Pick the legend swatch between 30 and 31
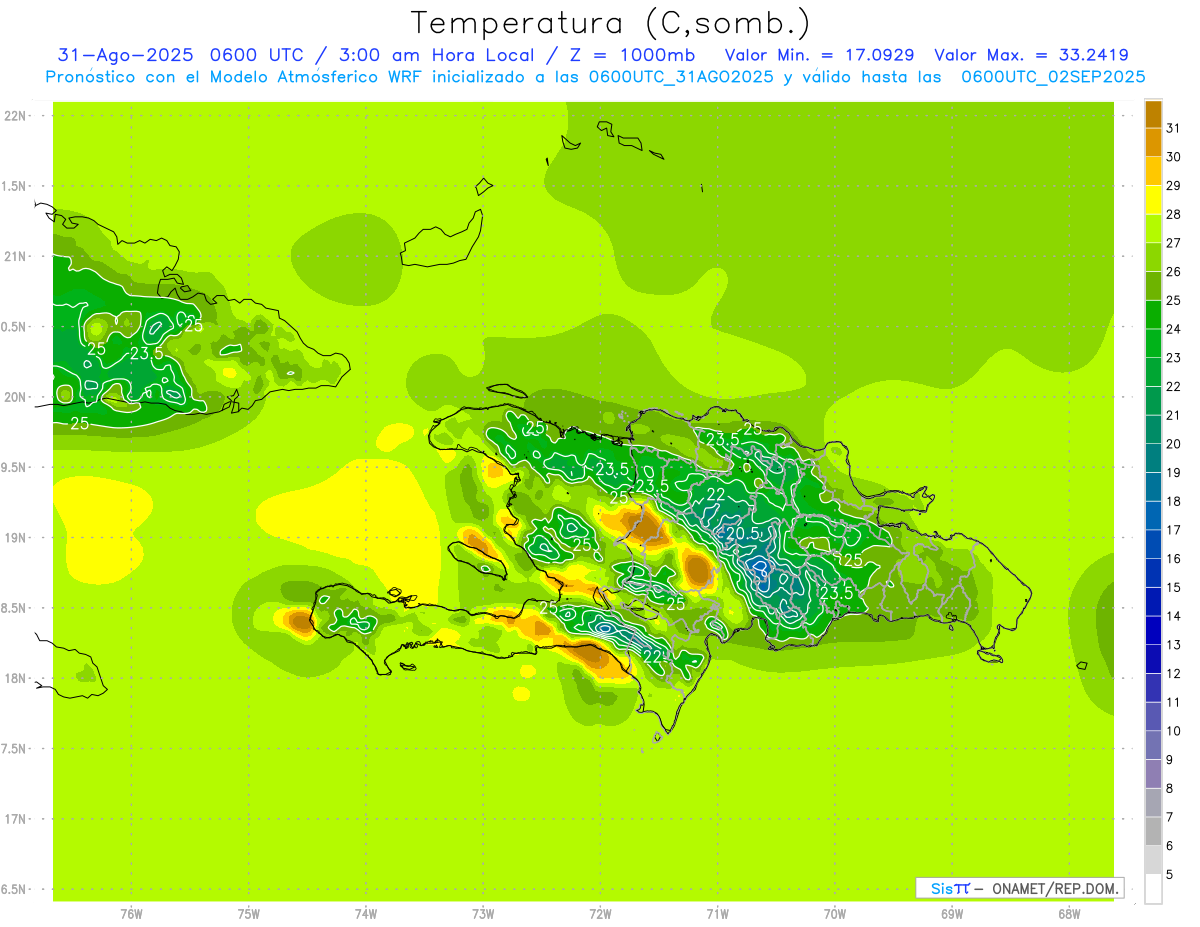Image resolution: width=1200 pixels, height=927 pixels. tap(1154, 143)
